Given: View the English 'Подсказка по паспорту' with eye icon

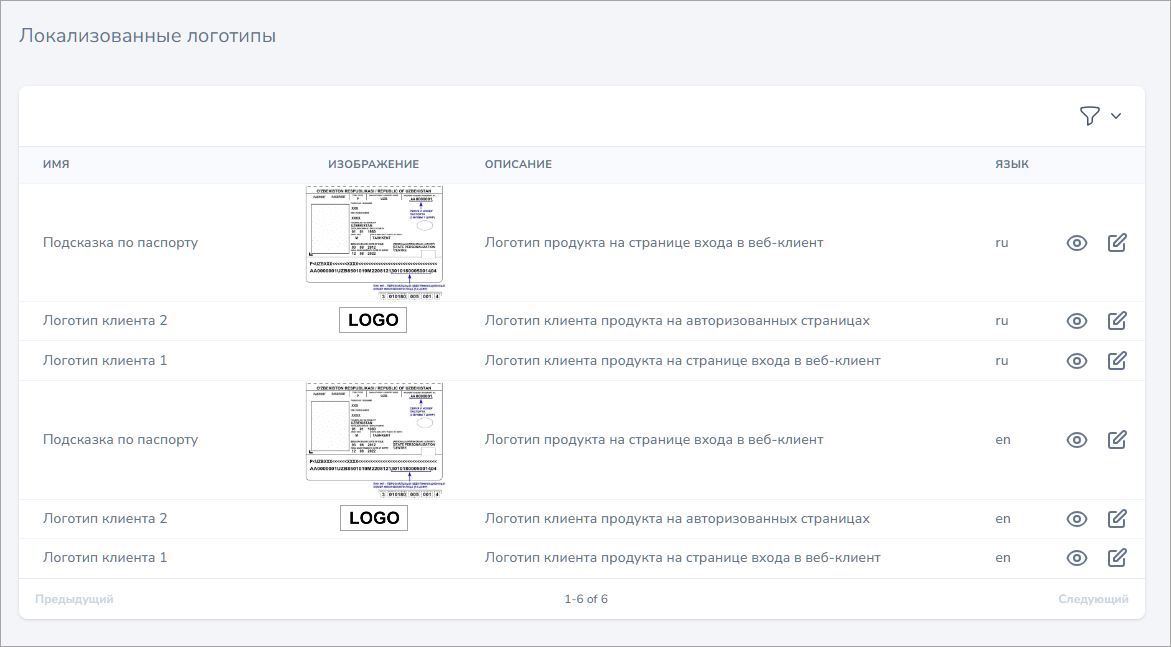Looking at the screenshot, I should pyautogui.click(x=1077, y=439).
